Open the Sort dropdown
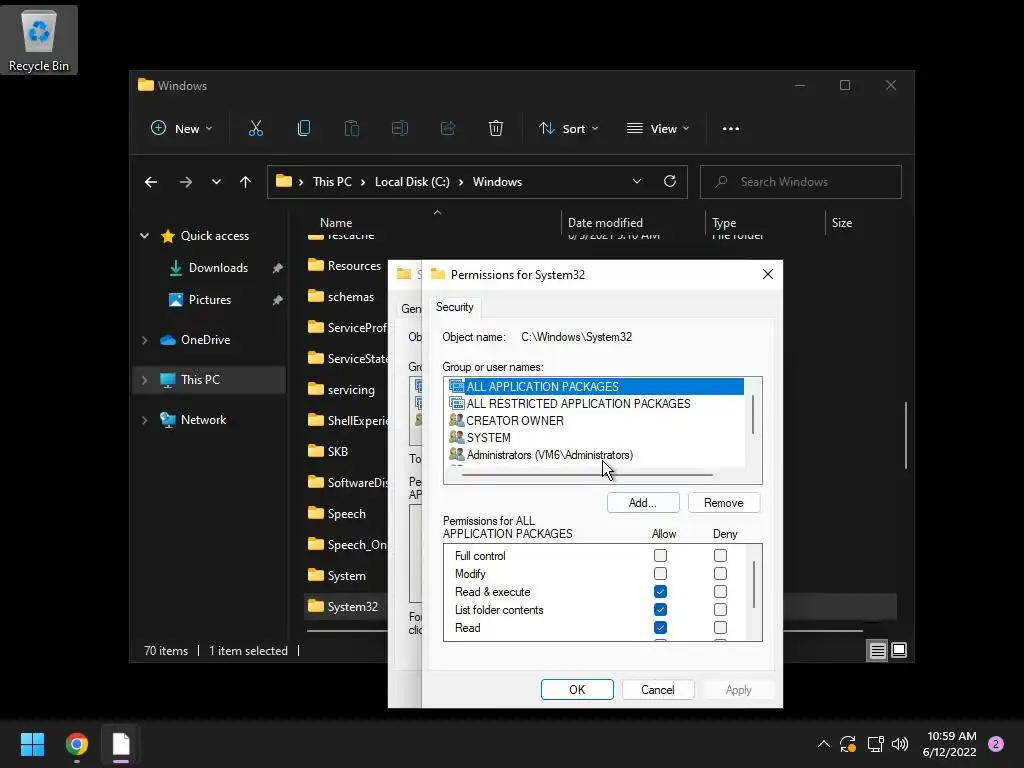Screen dimensions: 1024x768 (x=568, y=129)
